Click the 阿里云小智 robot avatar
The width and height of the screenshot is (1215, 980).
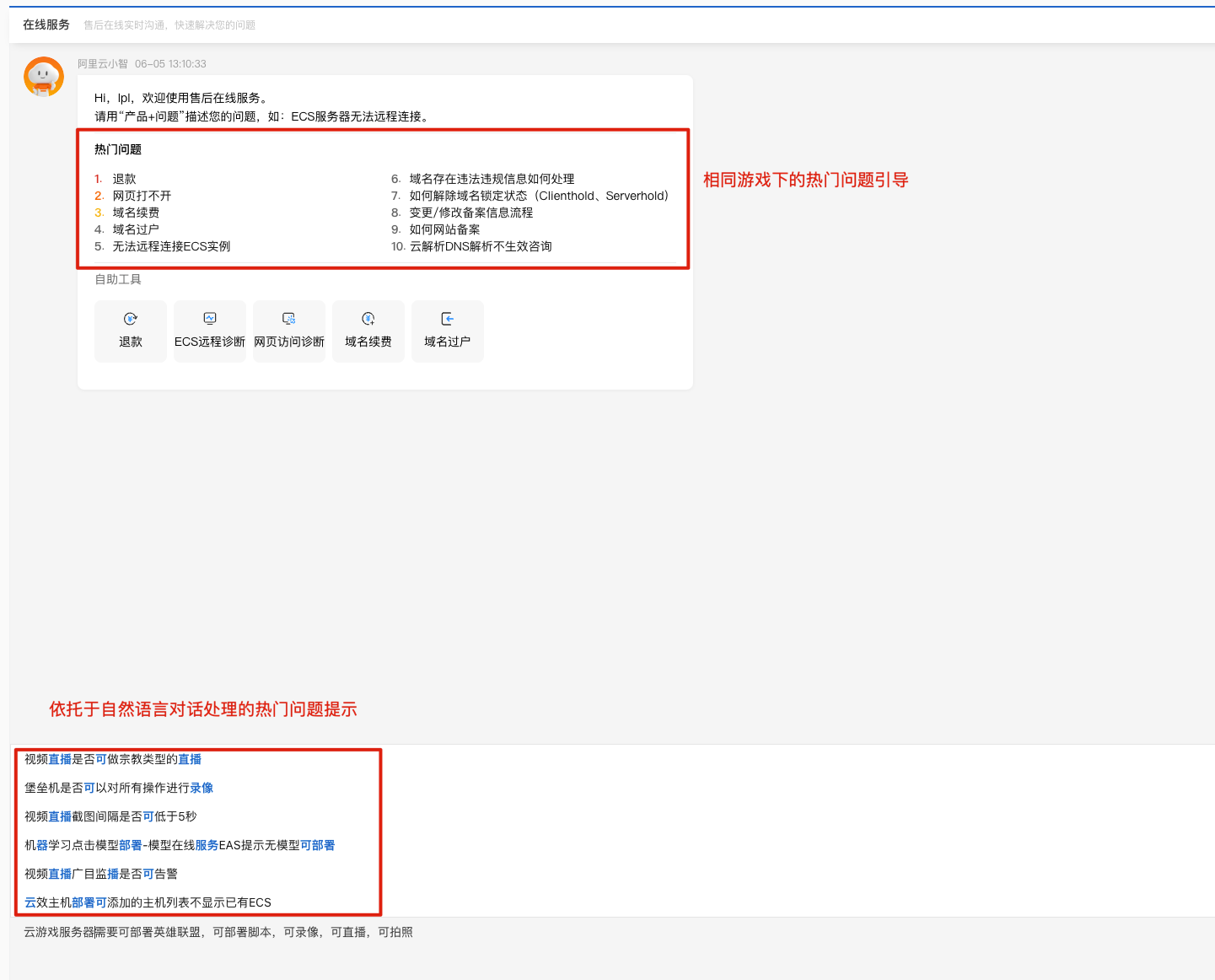click(44, 78)
